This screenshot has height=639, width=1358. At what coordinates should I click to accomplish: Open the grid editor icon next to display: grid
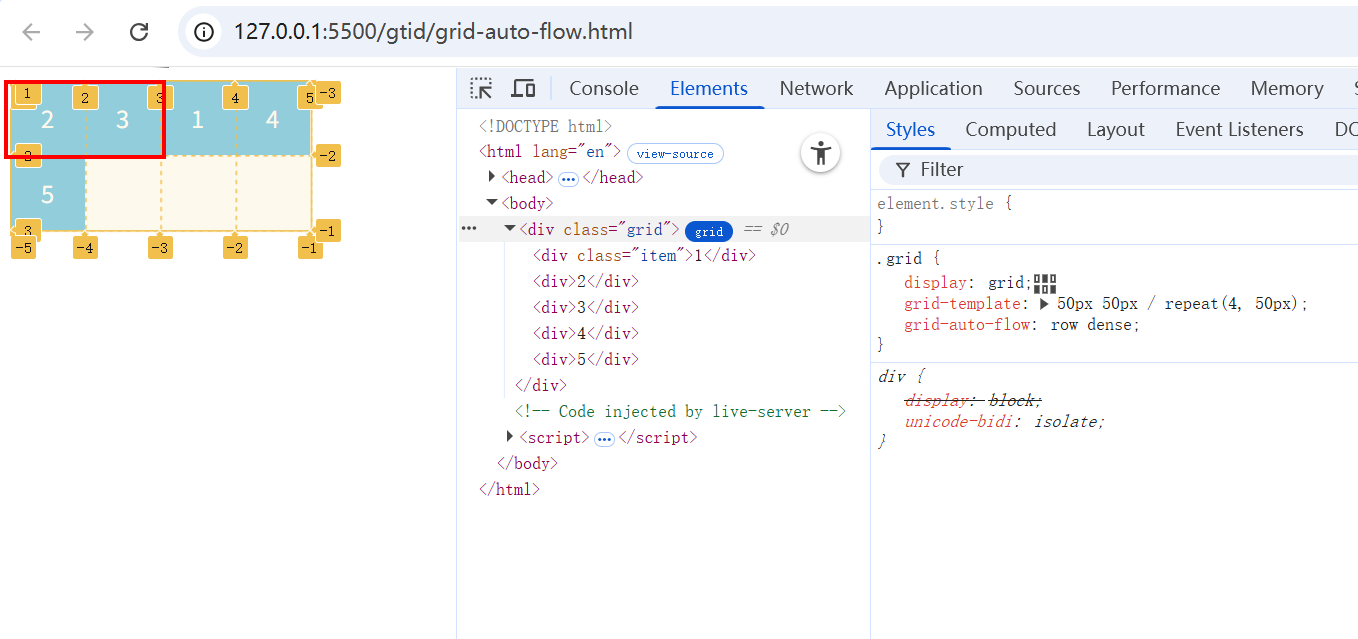(x=1045, y=283)
